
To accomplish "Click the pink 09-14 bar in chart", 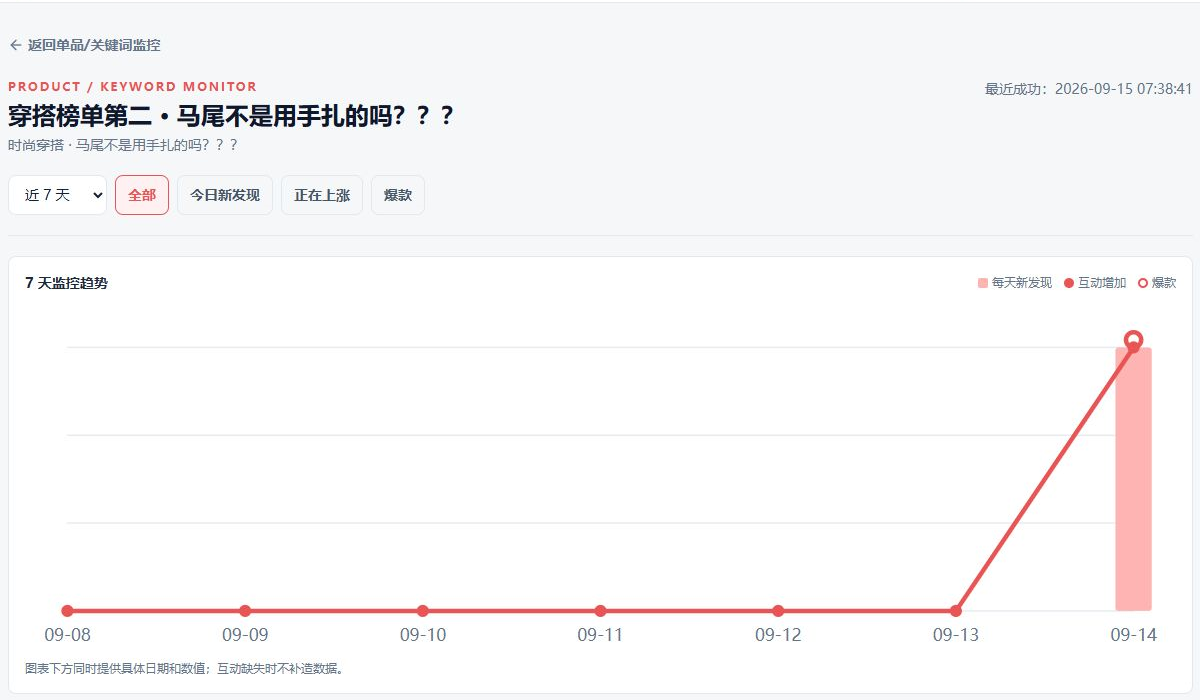I will pyautogui.click(x=1133, y=479).
